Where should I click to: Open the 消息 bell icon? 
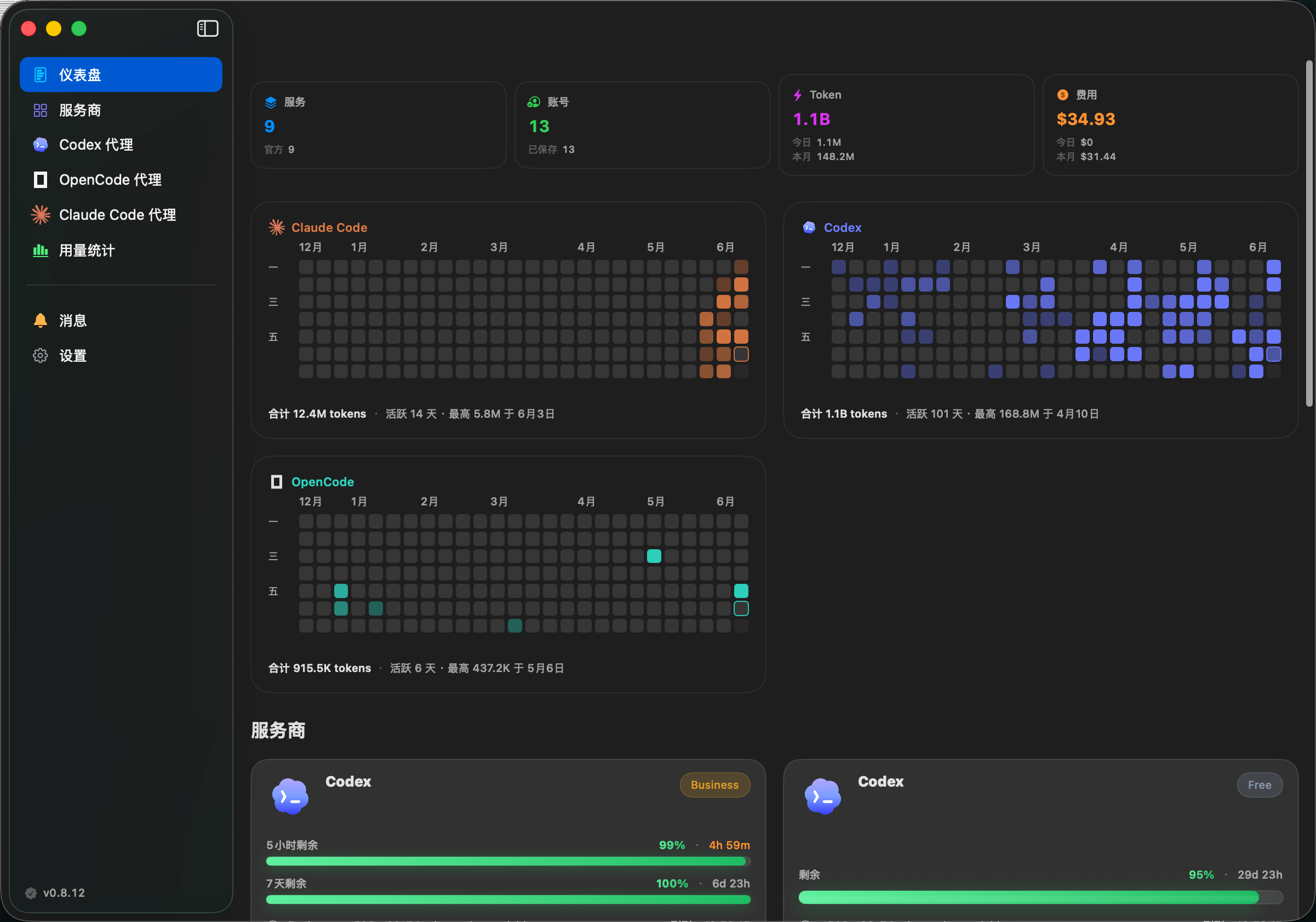[40, 321]
